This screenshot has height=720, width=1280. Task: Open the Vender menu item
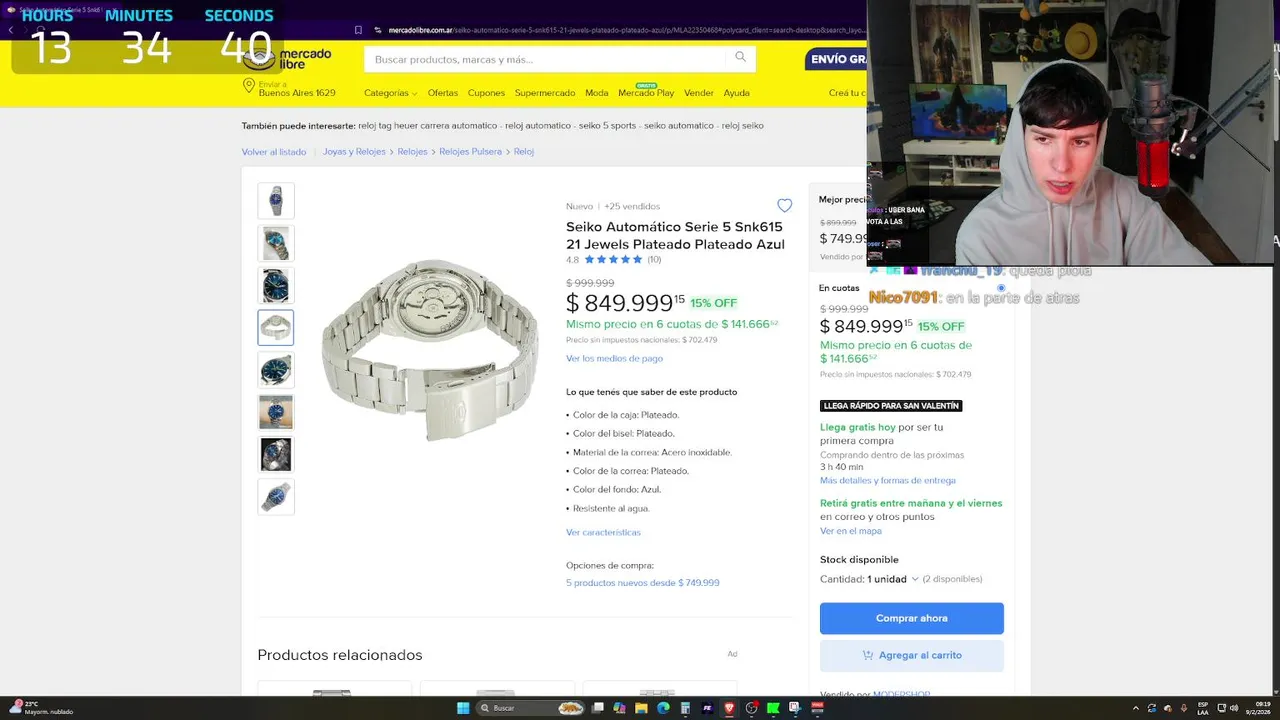click(x=699, y=93)
